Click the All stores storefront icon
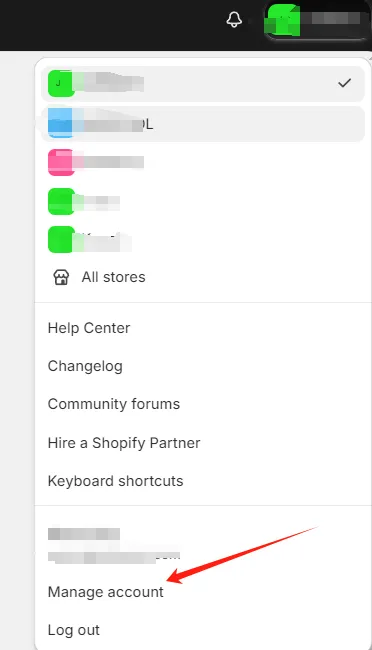Screen dimensions: 372x650 [x=61, y=277]
